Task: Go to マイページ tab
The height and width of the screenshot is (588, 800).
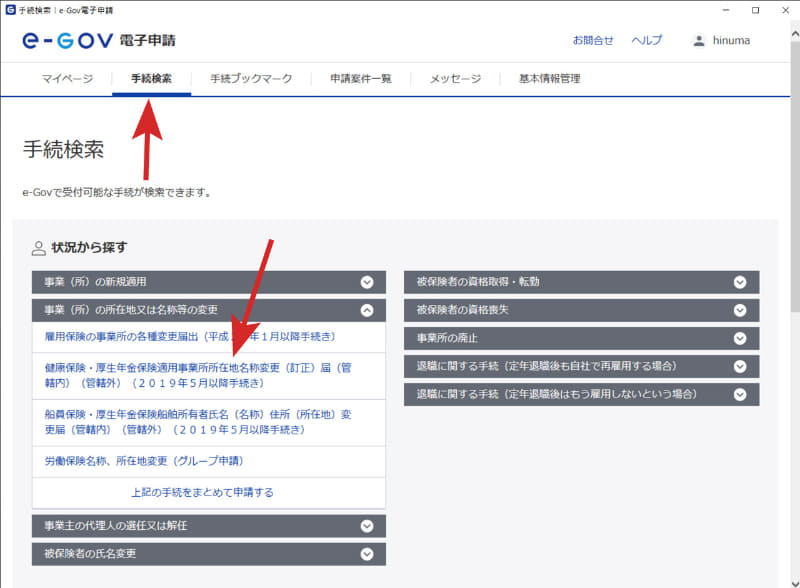Action: [x=67, y=79]
